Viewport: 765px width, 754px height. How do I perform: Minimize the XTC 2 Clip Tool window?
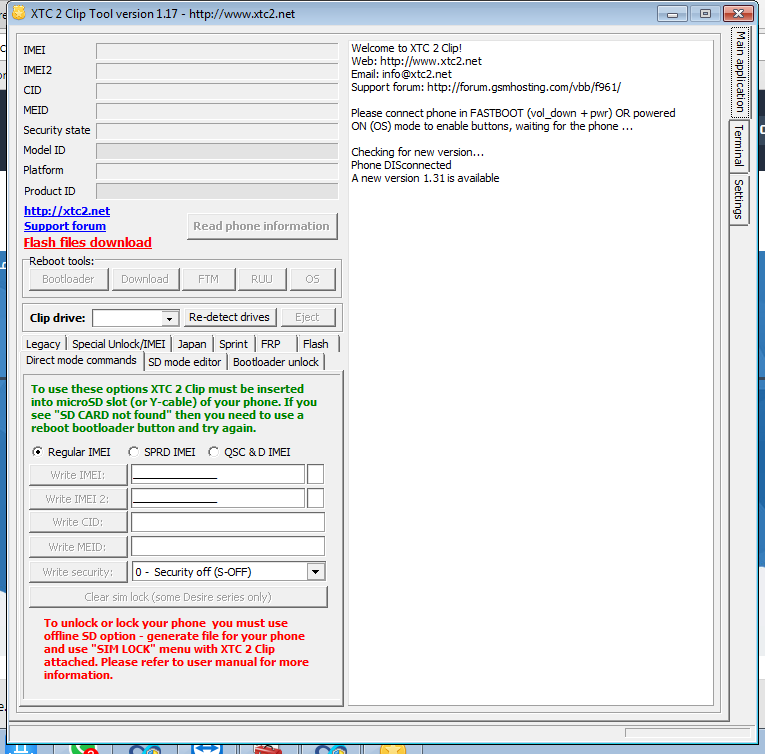pyautogui.click(x=672, y=14)
